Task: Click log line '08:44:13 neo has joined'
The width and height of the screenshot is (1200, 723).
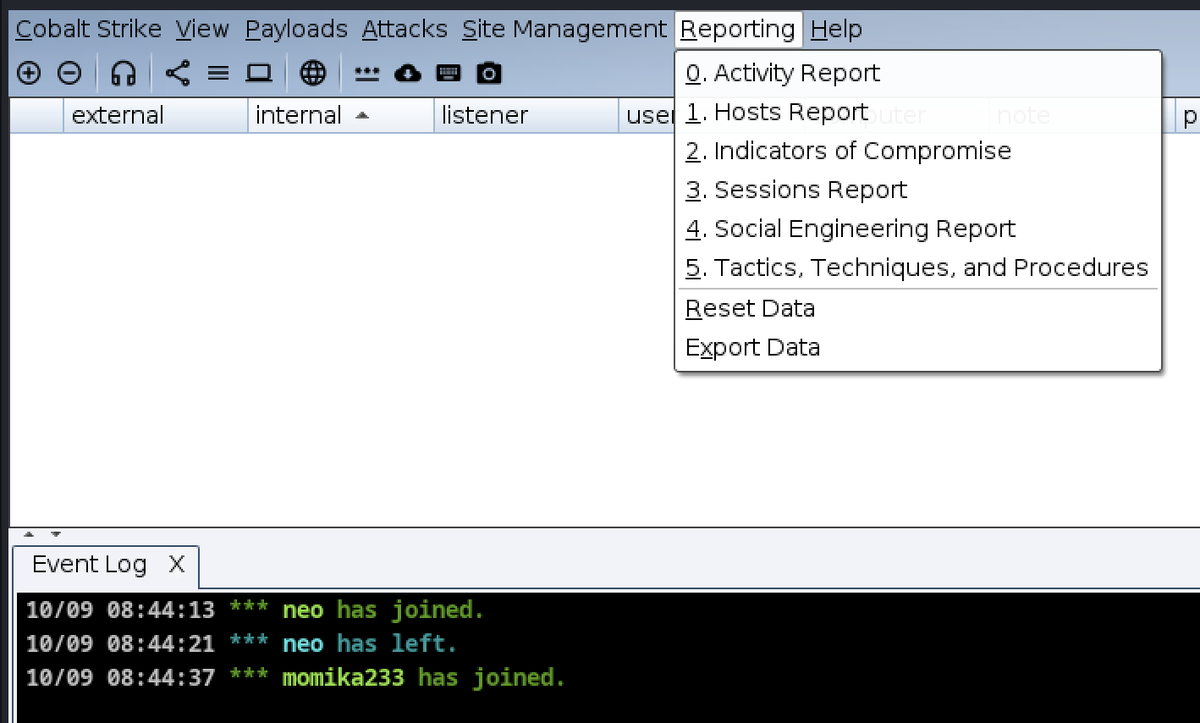Action: (x=255, y=609)
